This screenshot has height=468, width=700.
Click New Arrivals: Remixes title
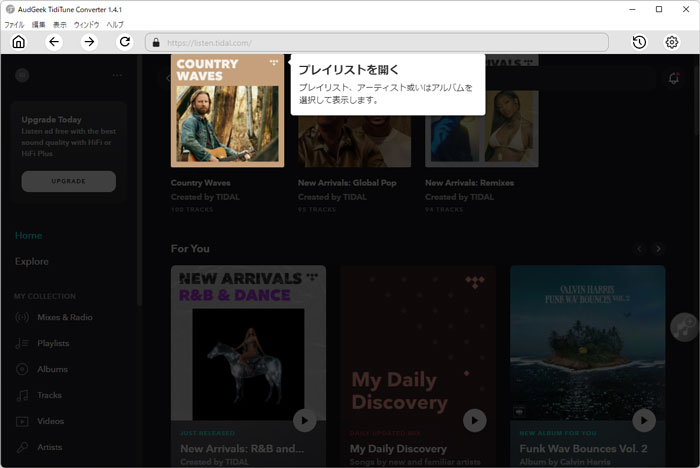pos(469,183)
